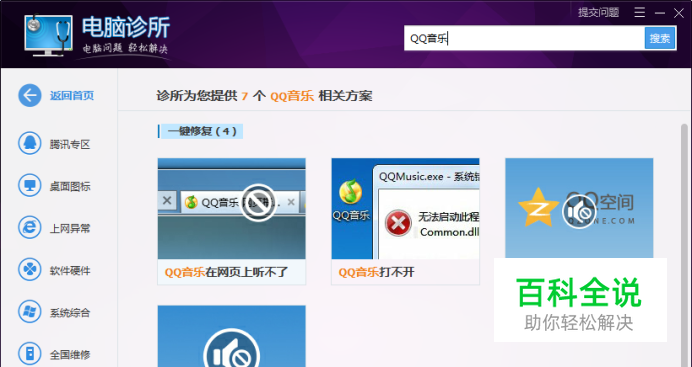Open the hamburger menu icon in title bar
This screenshot has height=367, width=692.
pos(639,13)
